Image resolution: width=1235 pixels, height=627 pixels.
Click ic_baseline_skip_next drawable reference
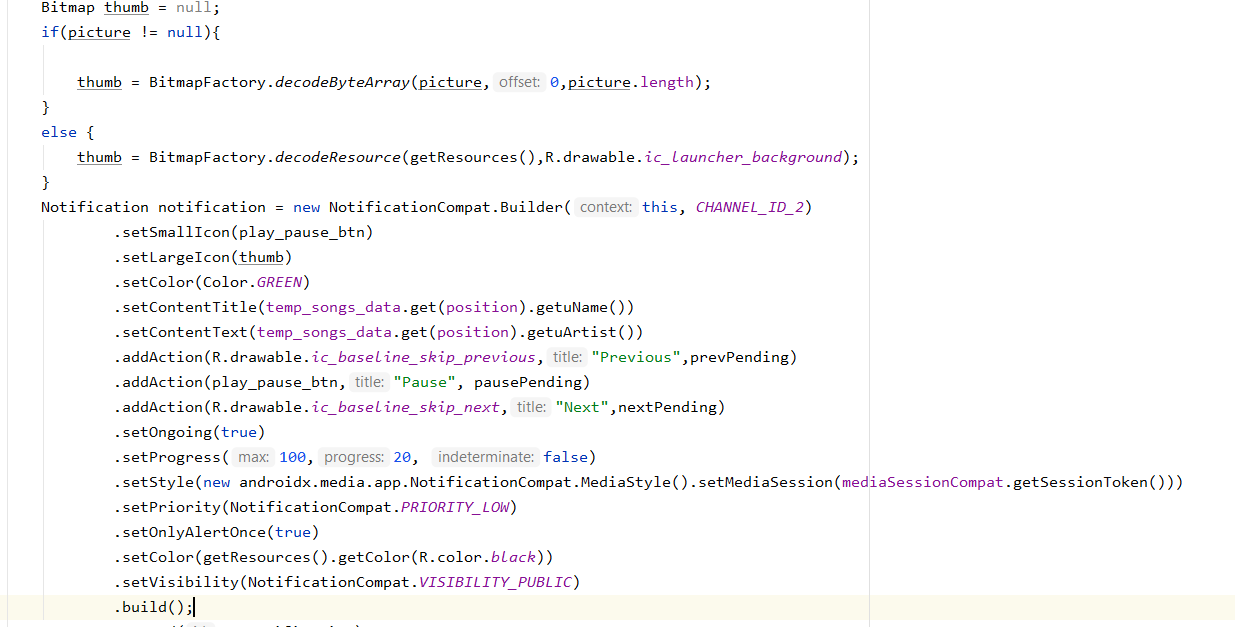(406, 407)
